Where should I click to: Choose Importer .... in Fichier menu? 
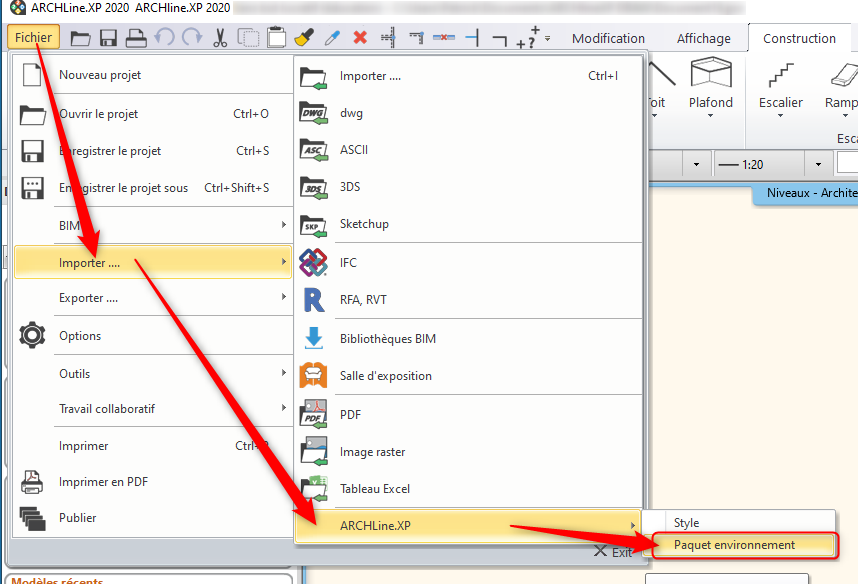click(x=153, y=262)
